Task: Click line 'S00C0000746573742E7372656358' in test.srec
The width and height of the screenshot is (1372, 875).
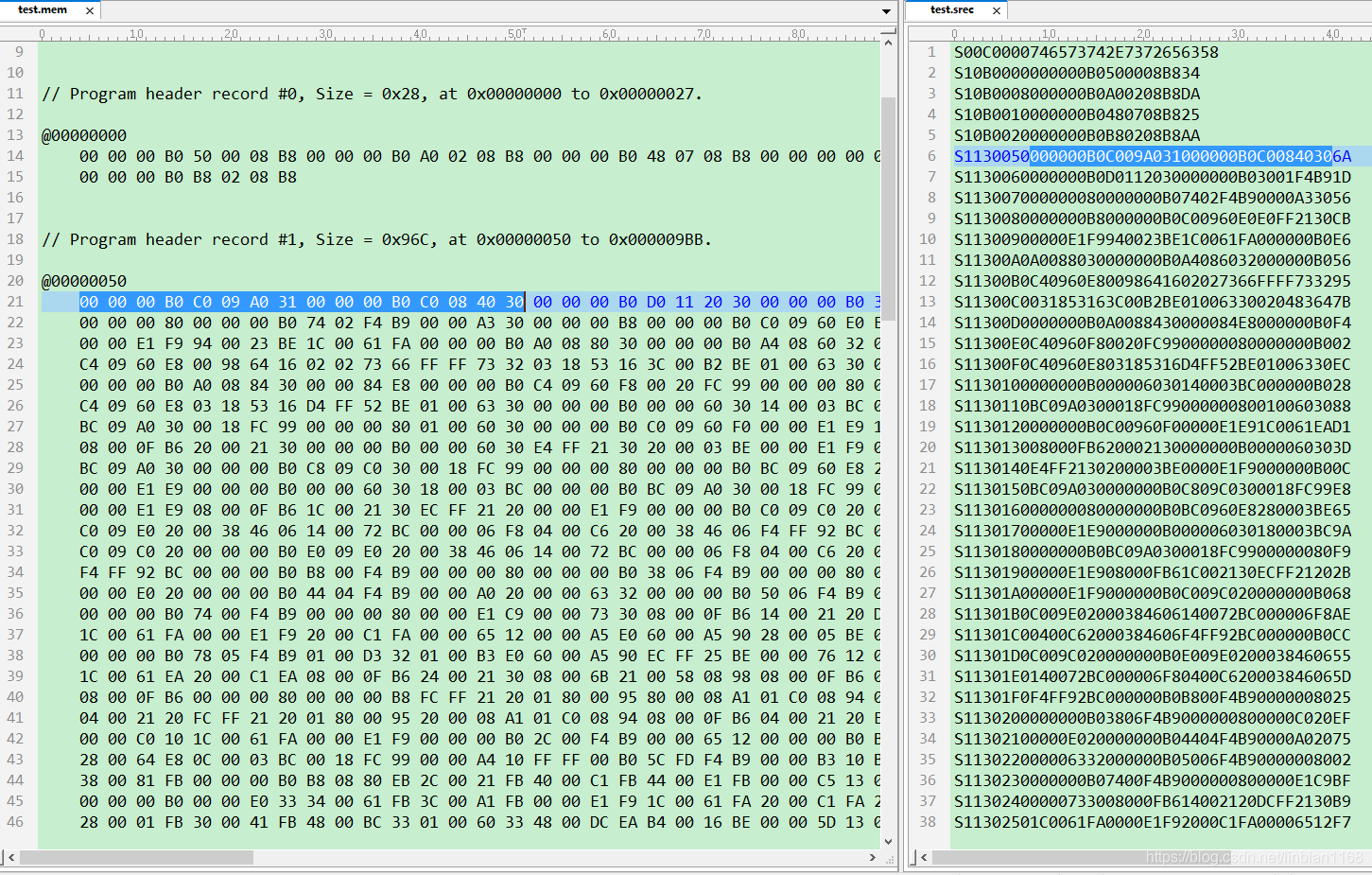Action: pos(1086,52)
